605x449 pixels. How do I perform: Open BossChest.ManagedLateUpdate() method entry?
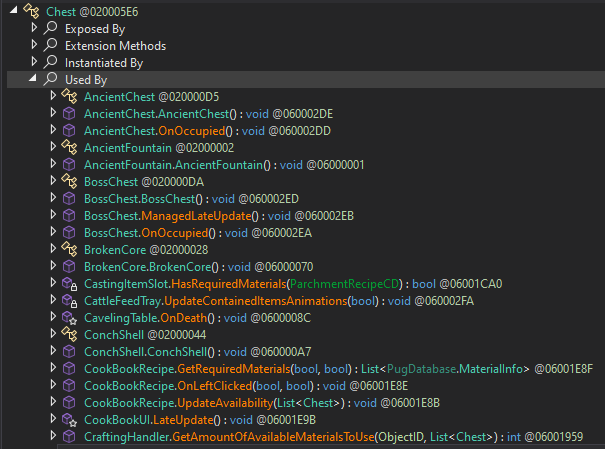pos(219,216)
